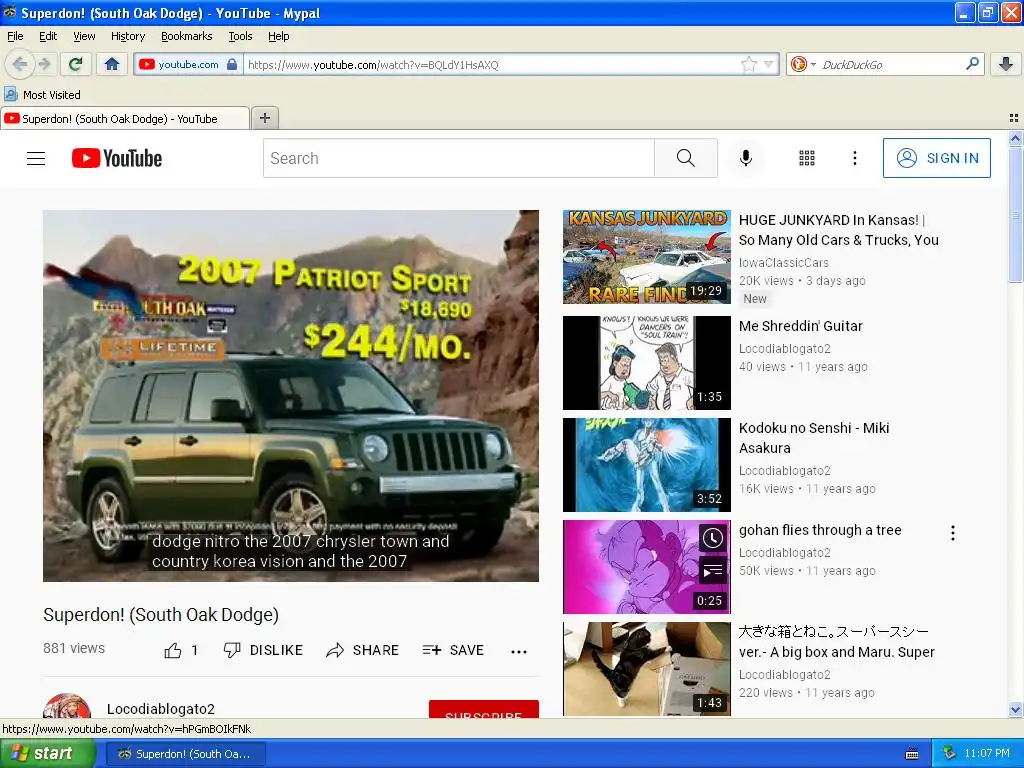Click the vertical scrollbar thumb
The image size is (1024, 768).
click(1015, 215)
